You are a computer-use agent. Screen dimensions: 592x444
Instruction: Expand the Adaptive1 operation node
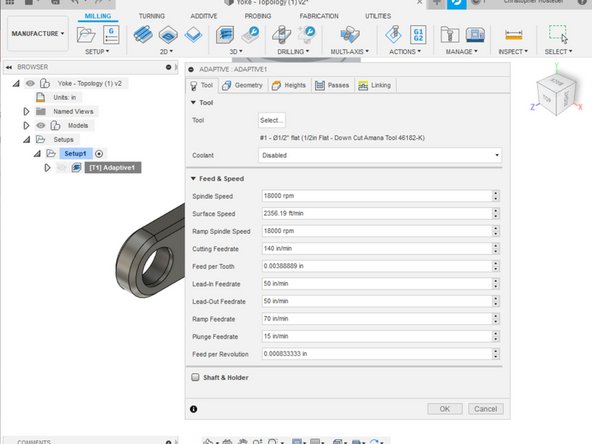coord(47,168)
